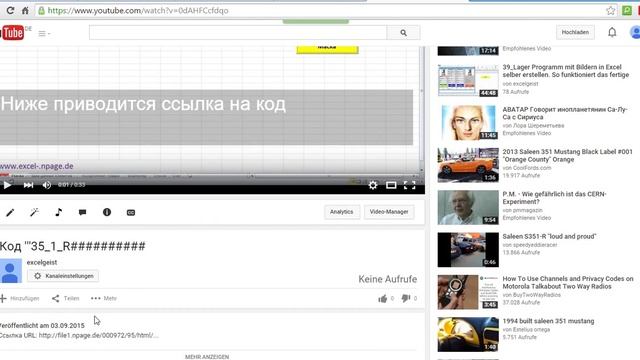Open the excelgeist channel link
The width and height of the screenshot is (640, 360).
[42, 262]
